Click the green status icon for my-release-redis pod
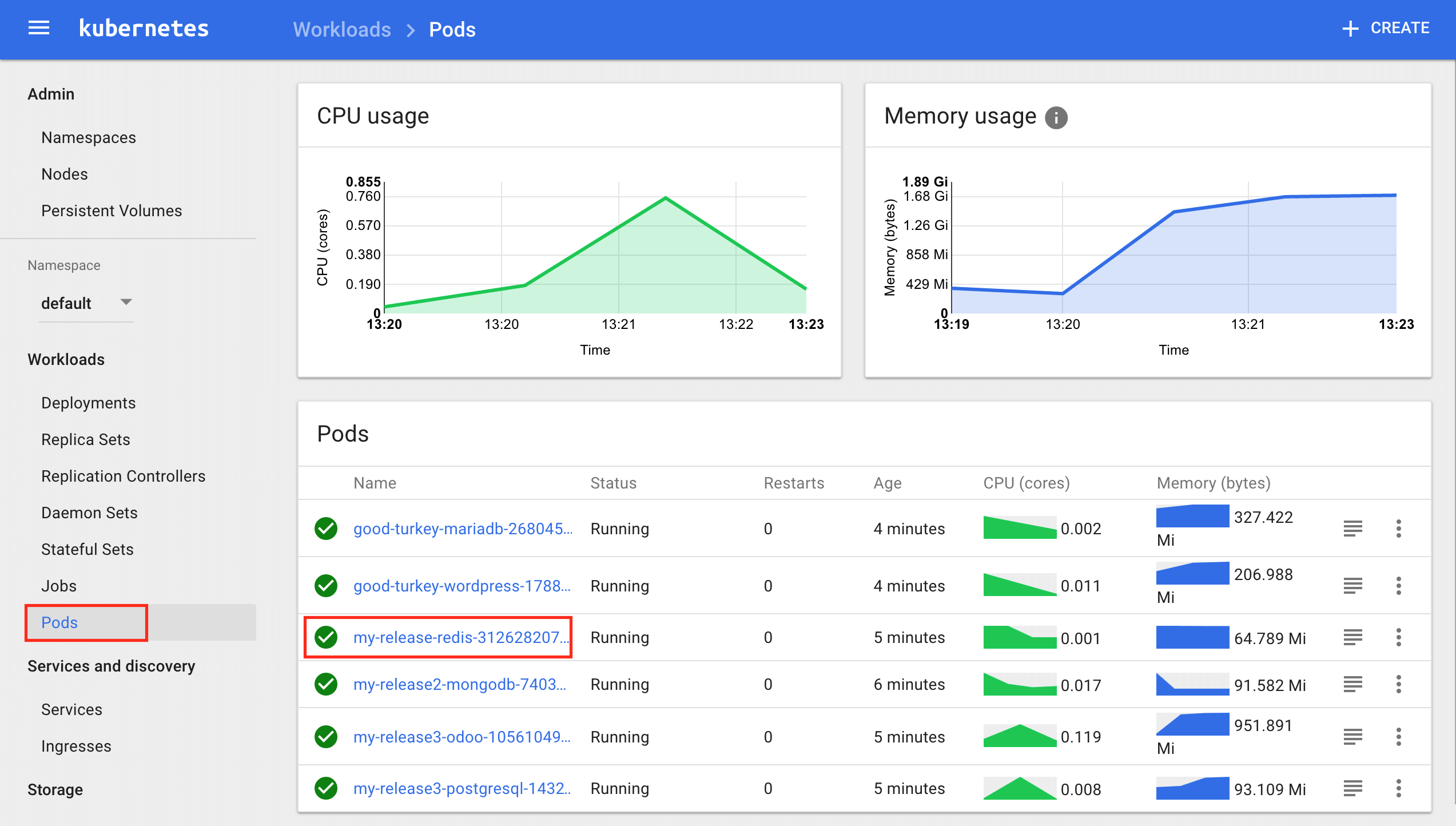The image size is (1456, 826). (x=328, y=636)
